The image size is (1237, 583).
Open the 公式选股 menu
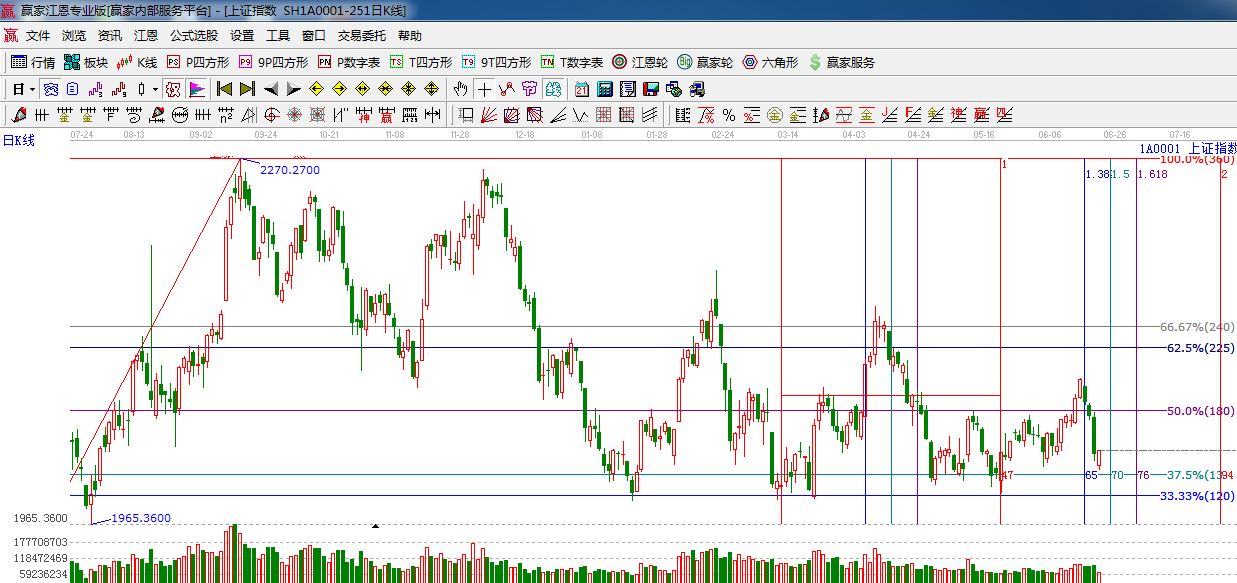click(193, 36)
